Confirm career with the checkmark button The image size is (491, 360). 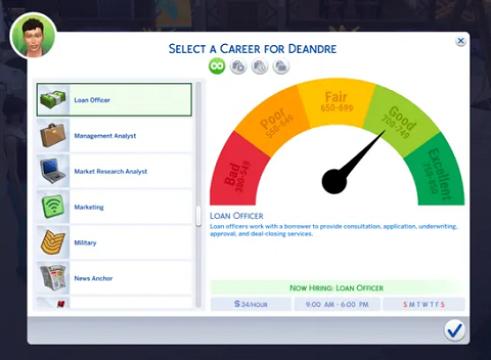point(455,330)
